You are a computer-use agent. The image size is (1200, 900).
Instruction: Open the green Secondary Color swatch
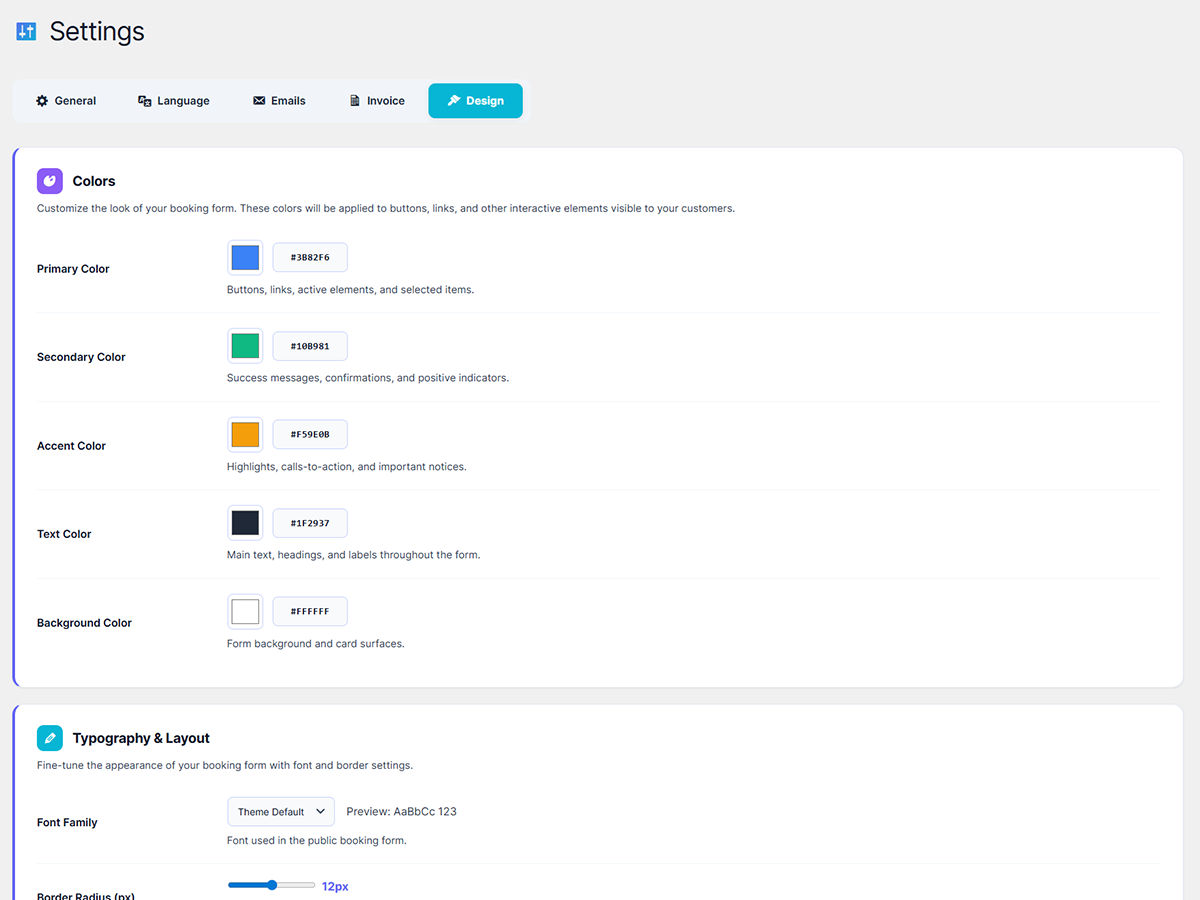tap(245, 346)
